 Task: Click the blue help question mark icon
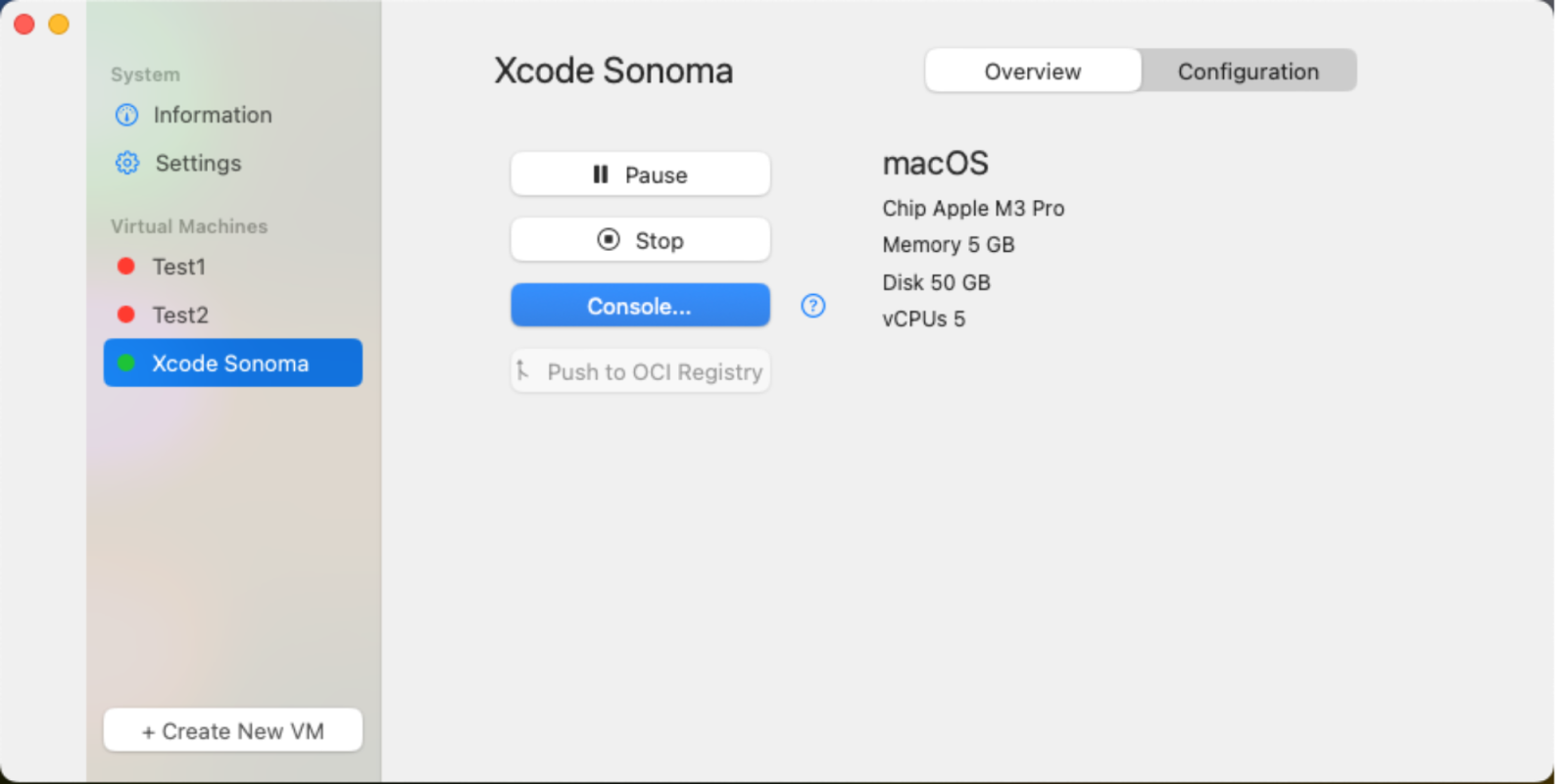coord(813,306)
